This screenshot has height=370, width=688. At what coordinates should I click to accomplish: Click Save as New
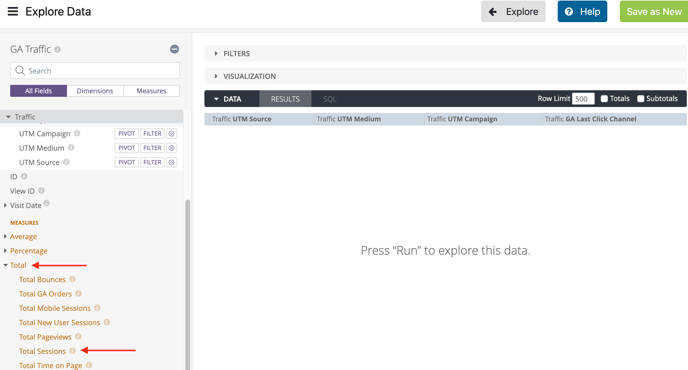pyautogui.click(x=654, y=11)
